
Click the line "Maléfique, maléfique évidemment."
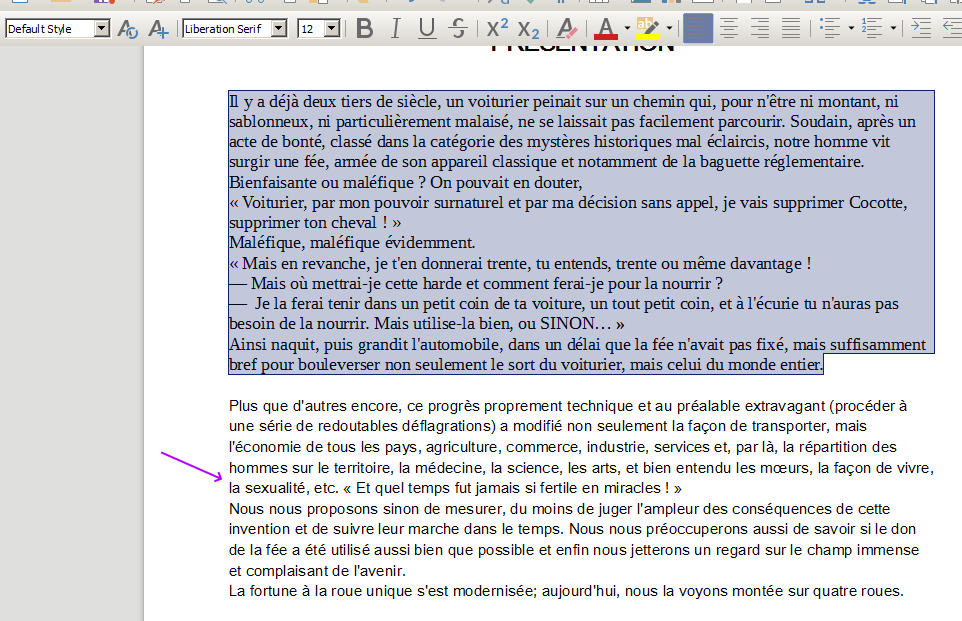(x=352, y=243)
